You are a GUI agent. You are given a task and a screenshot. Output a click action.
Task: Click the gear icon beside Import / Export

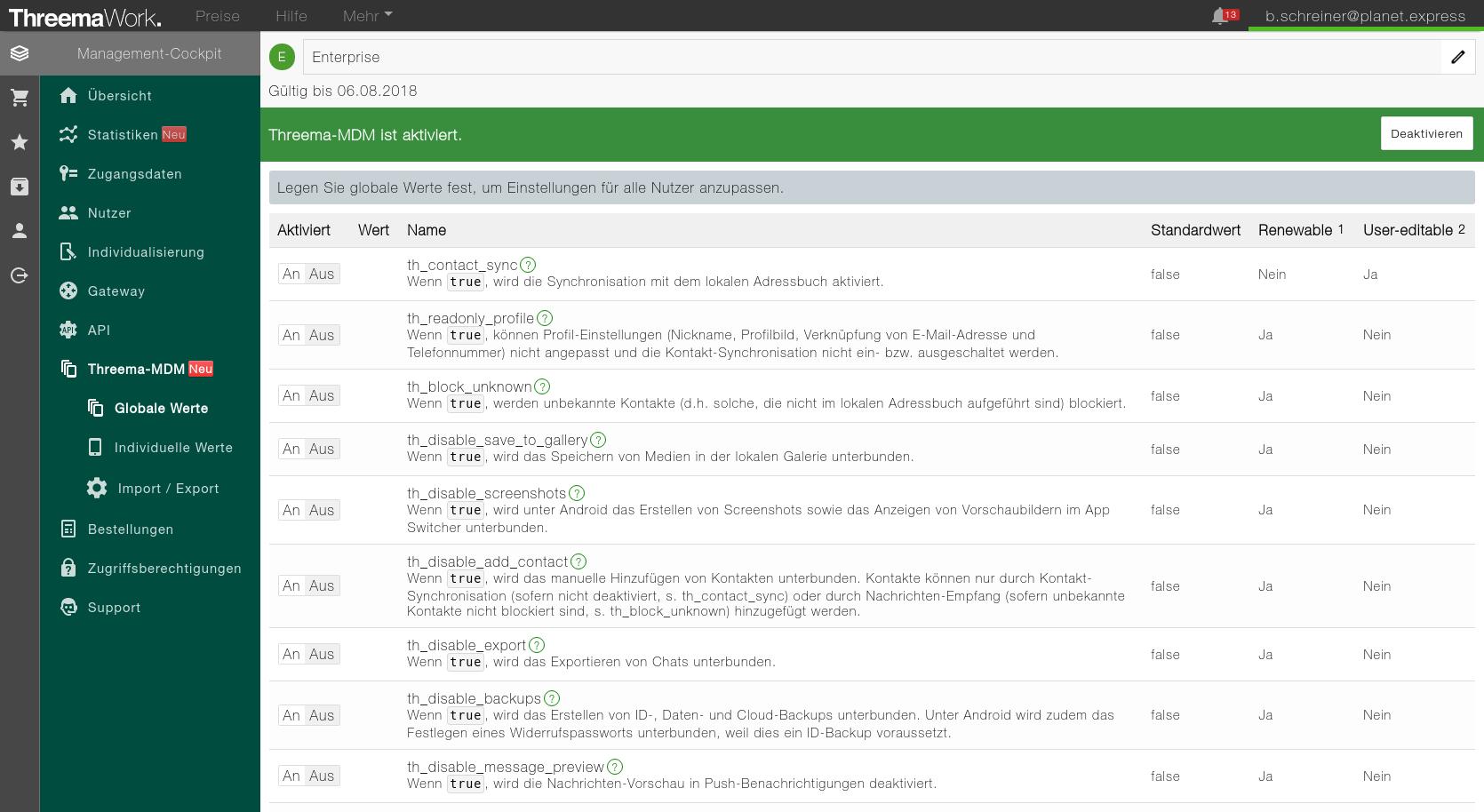(97, 488)
